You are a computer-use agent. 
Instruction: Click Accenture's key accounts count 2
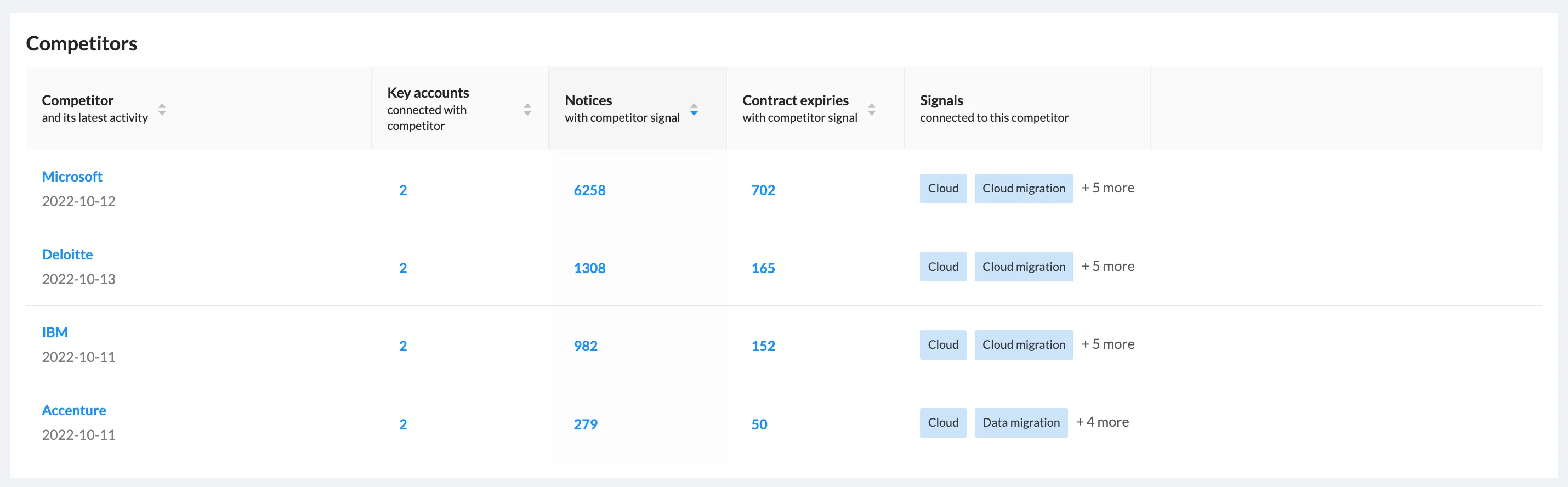point(403,424)
